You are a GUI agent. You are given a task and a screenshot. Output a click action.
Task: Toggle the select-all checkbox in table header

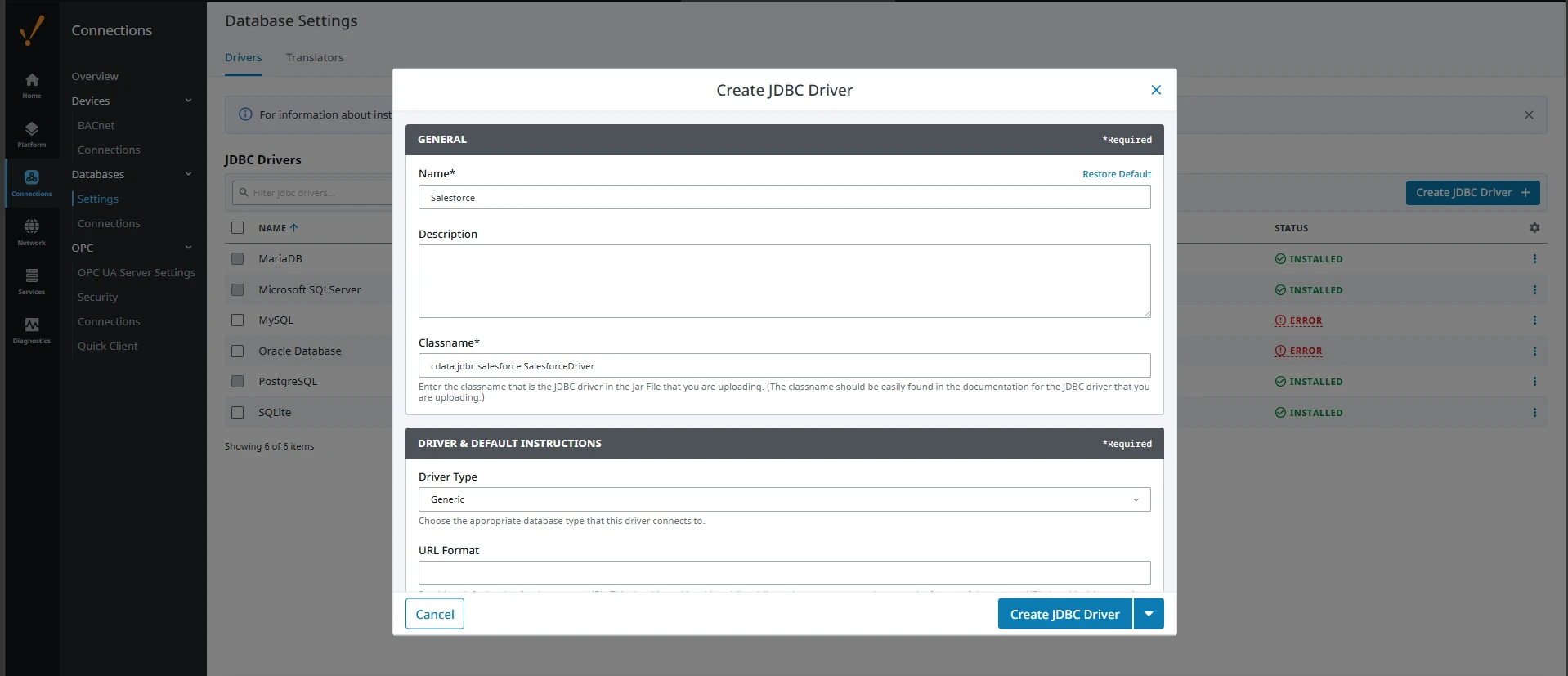tap(238, 228)
